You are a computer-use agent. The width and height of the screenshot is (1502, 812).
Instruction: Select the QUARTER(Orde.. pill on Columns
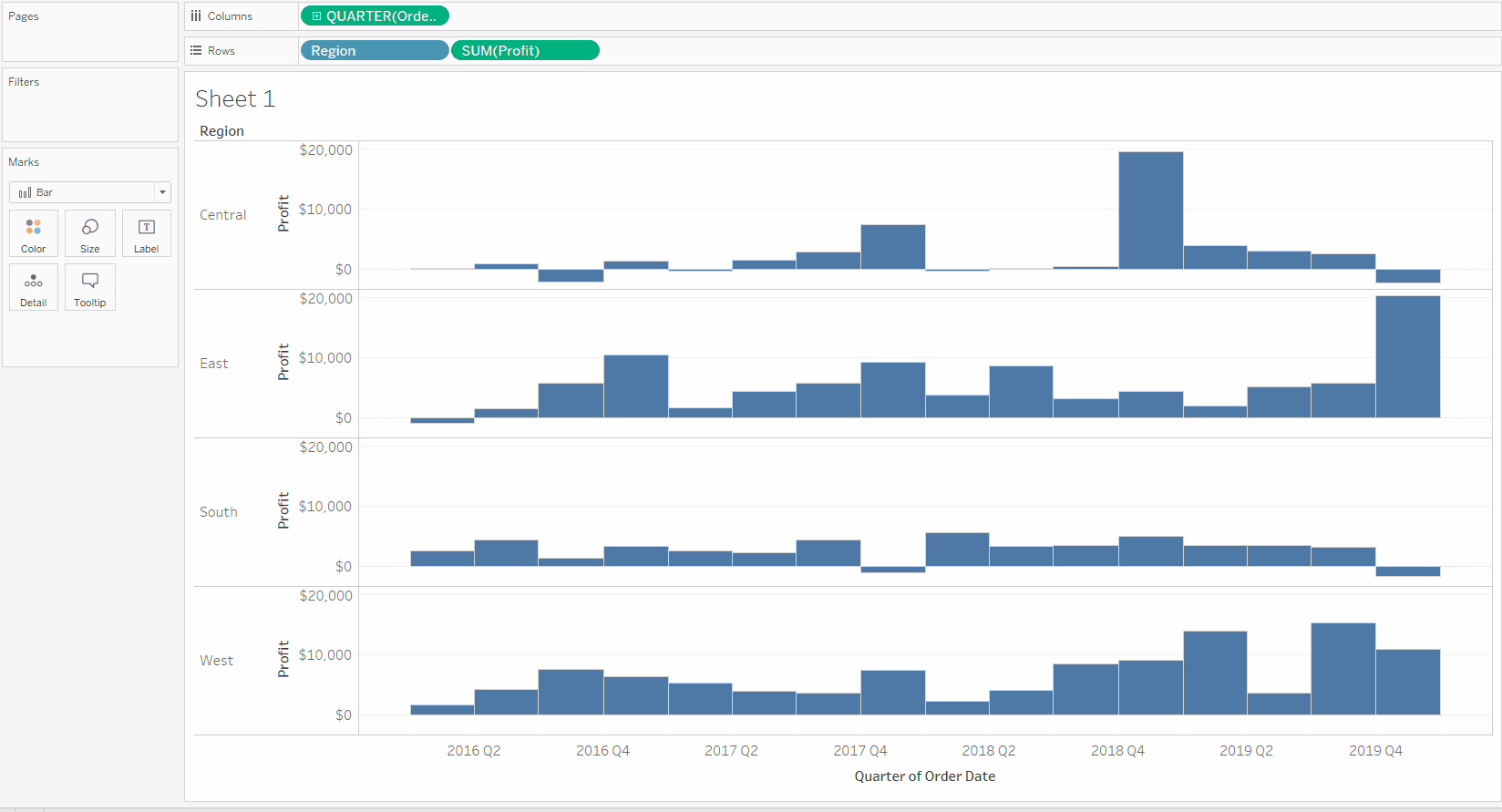tap(375, 16)
